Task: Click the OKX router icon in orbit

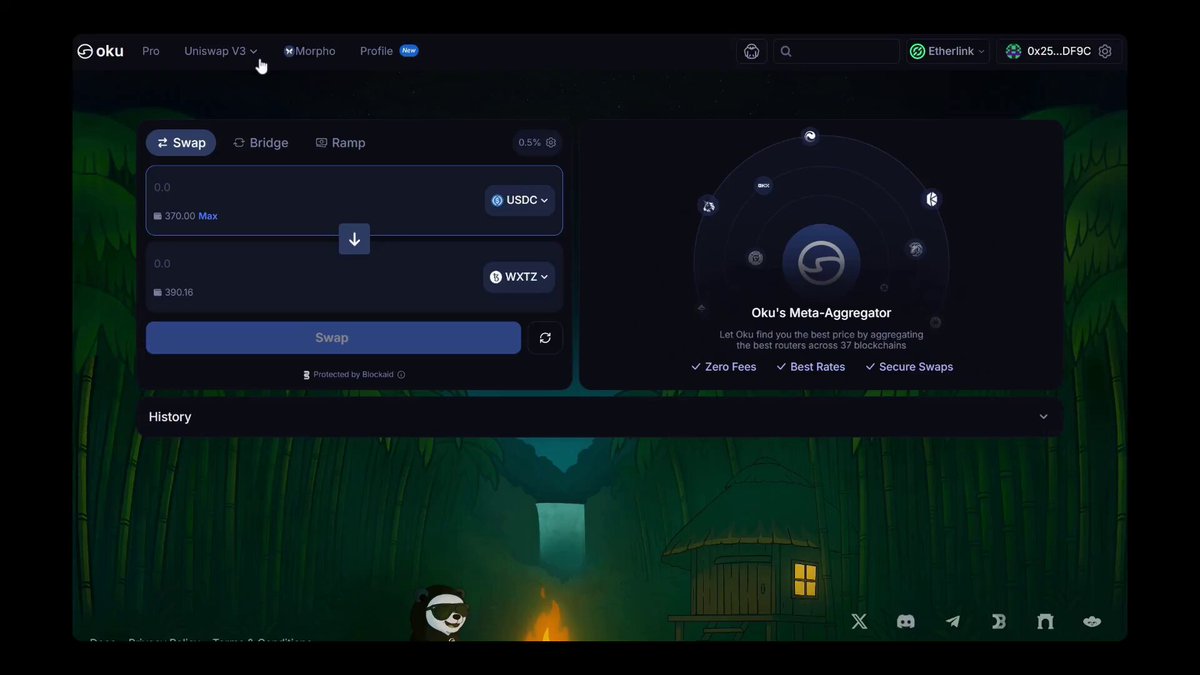Action: tap(763, 185)
